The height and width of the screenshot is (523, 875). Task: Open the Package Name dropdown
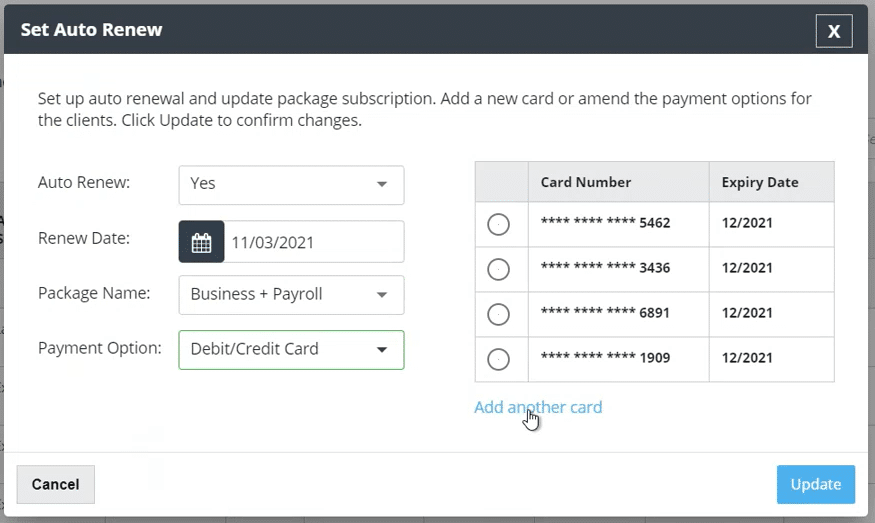pyautogui.click(x=290, y=295)
